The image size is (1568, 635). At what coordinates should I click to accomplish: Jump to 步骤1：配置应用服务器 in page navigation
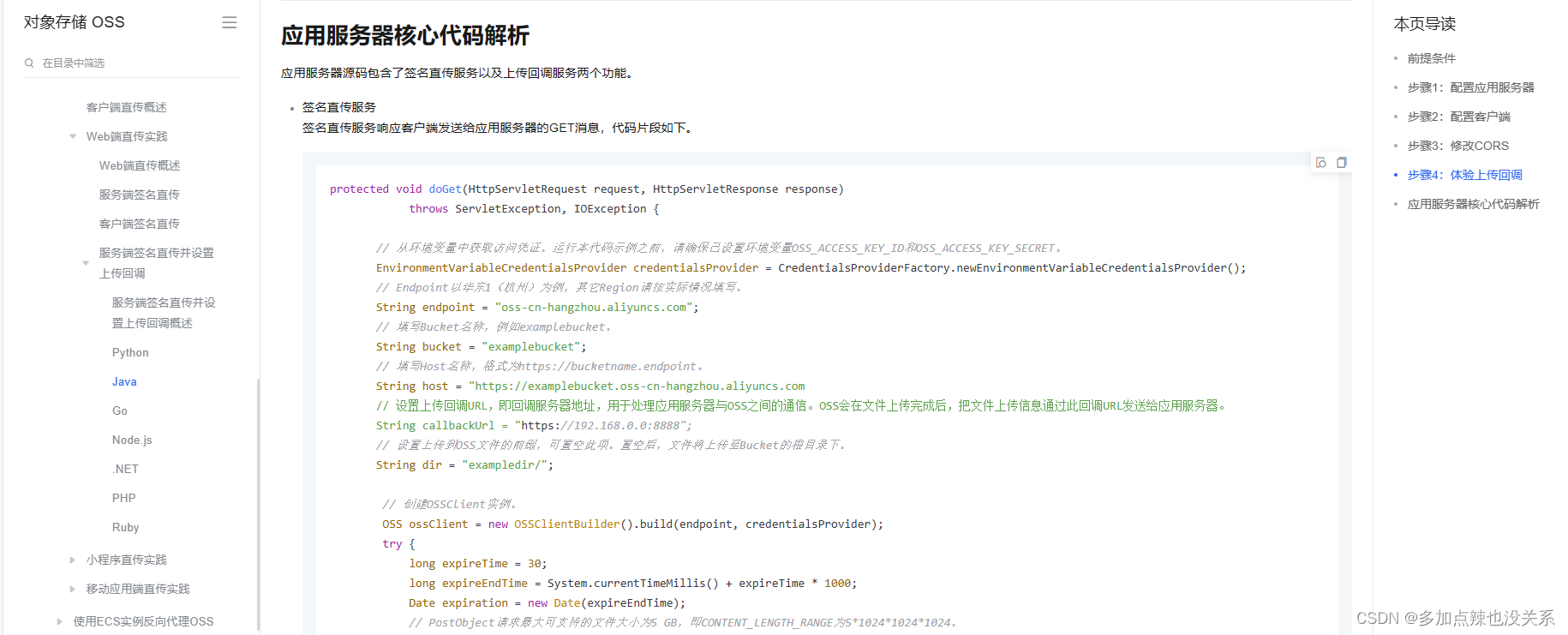click(1471, 87)
